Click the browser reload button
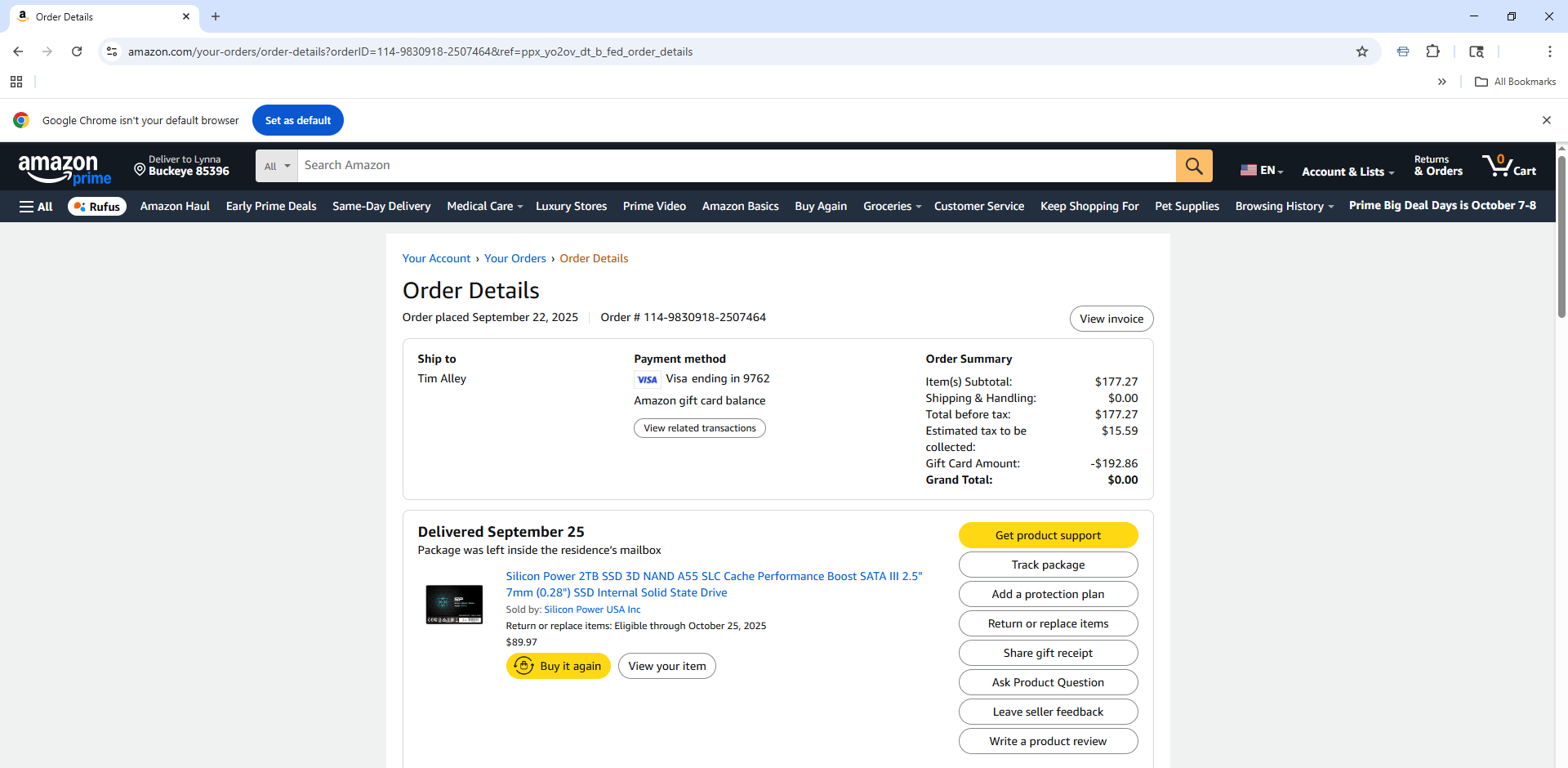Screen dimensions: 1568x768 point(77,51)
